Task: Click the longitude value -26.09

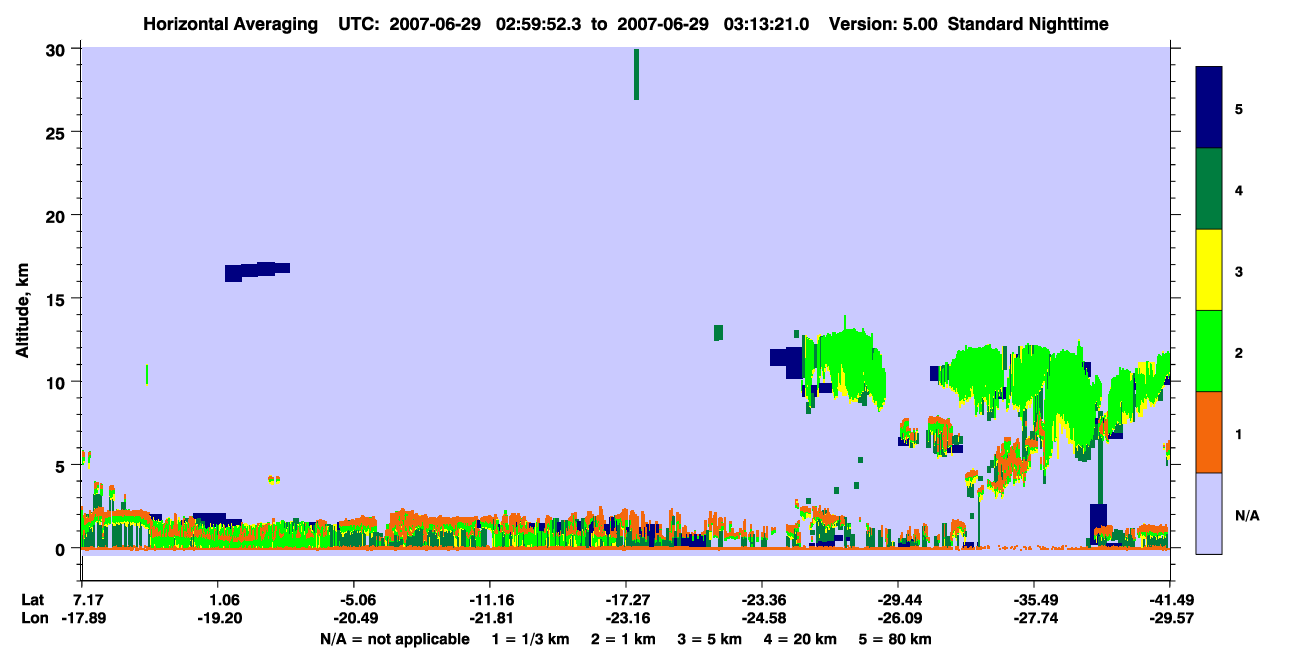Action: tap(898, 619)
